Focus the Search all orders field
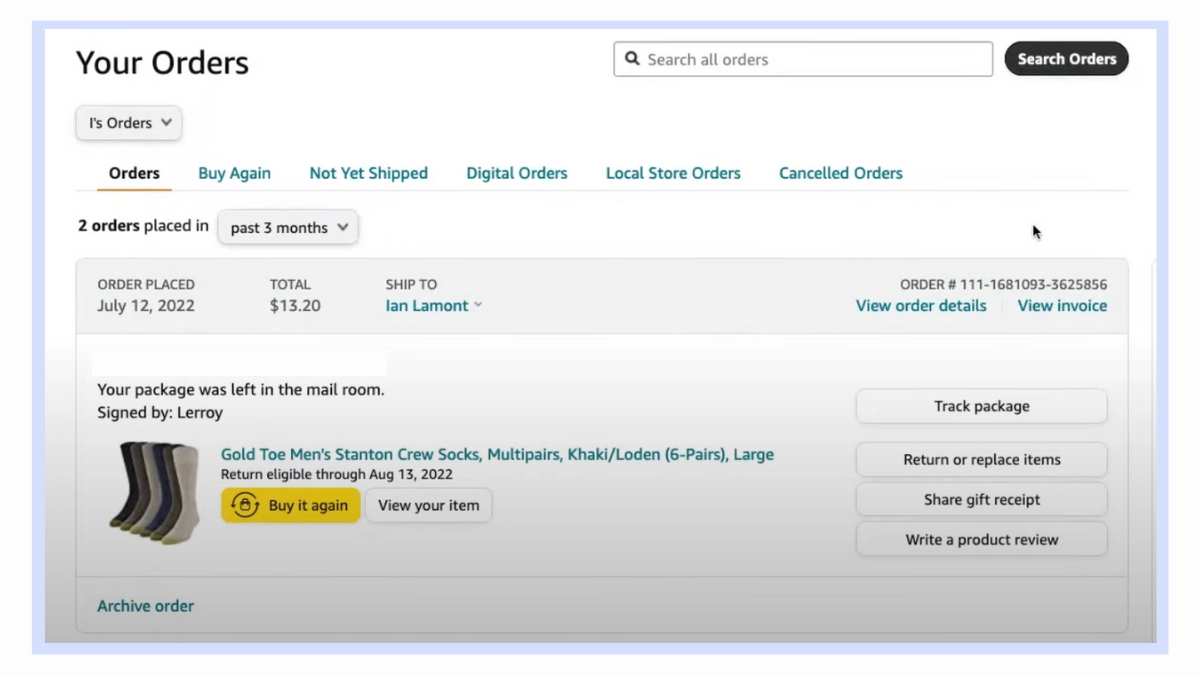This screenshot has height=675, width=1200. [803, 59]
